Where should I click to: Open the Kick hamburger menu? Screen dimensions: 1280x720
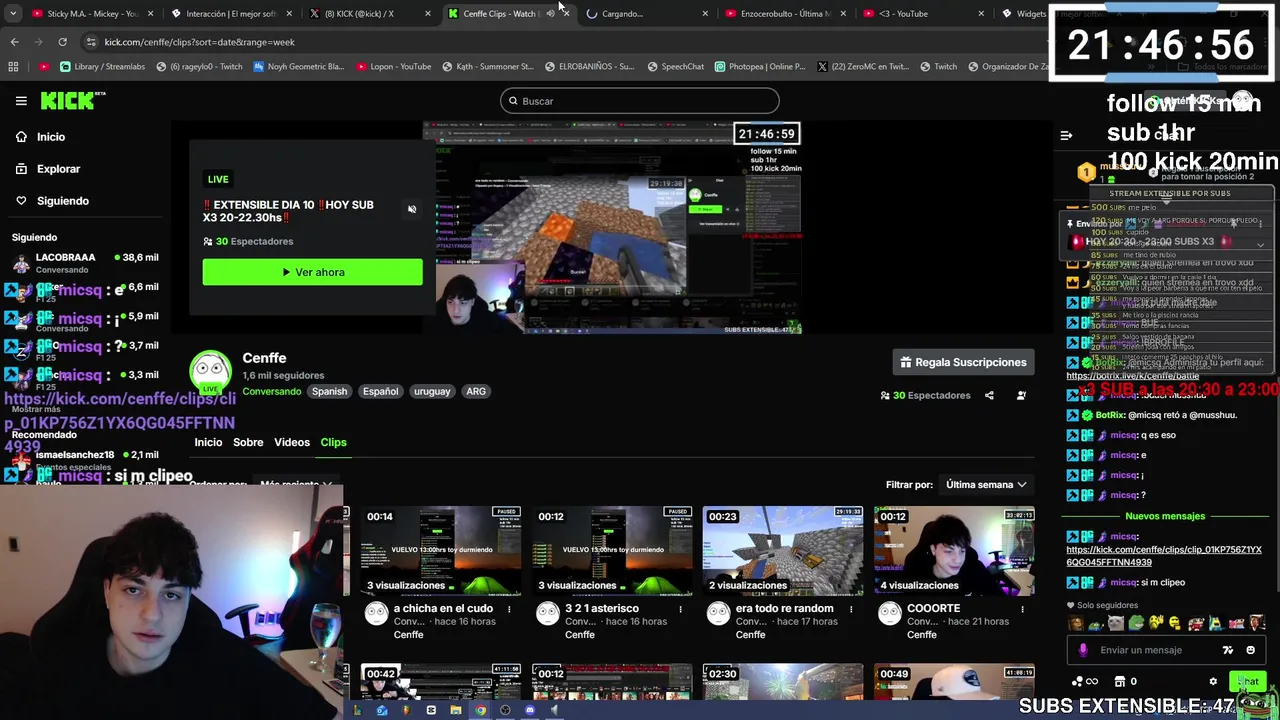pyautogui.click(x=21, y=101)
